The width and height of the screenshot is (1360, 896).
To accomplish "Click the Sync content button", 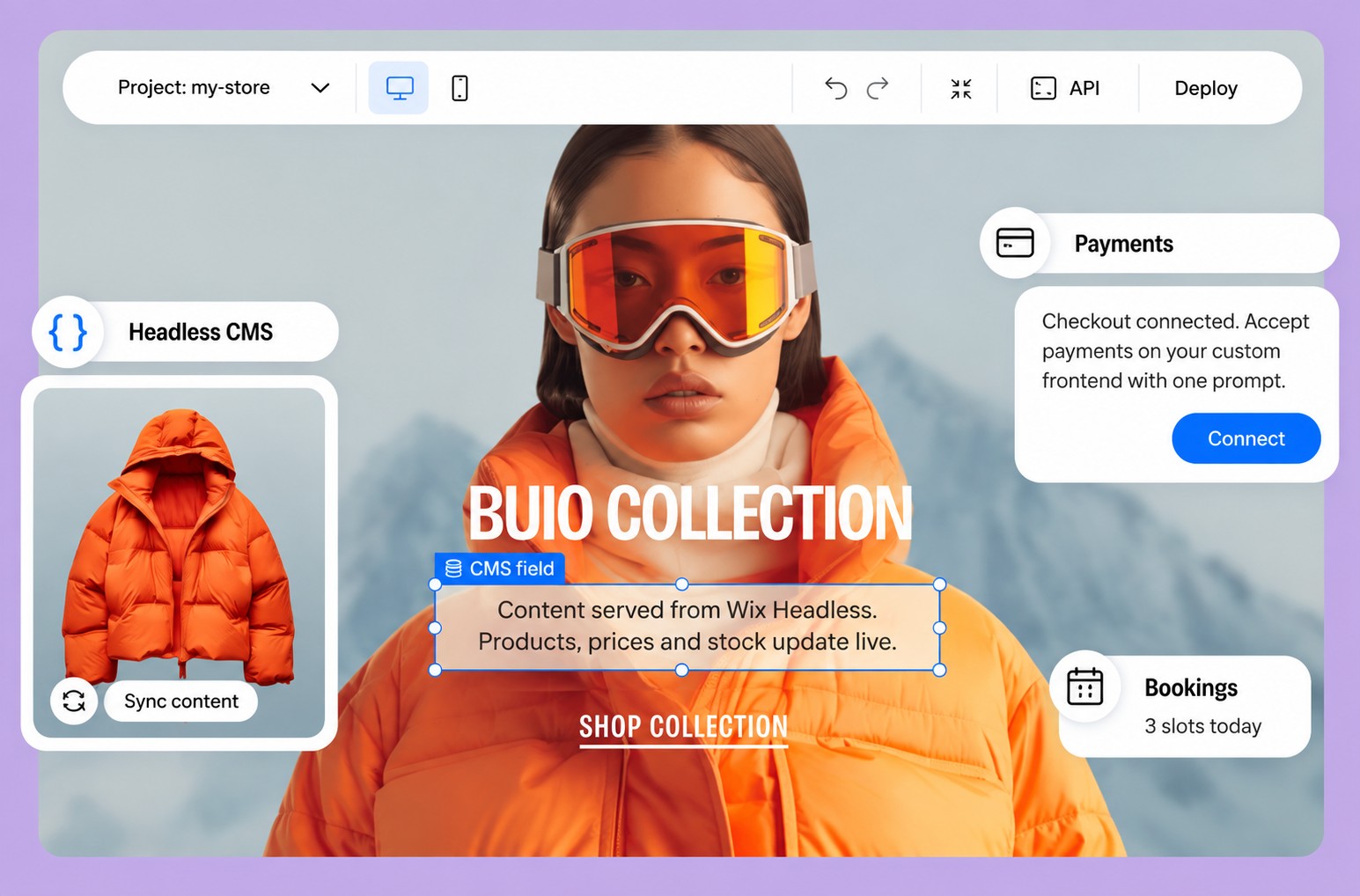I will (x=181, y=701).
